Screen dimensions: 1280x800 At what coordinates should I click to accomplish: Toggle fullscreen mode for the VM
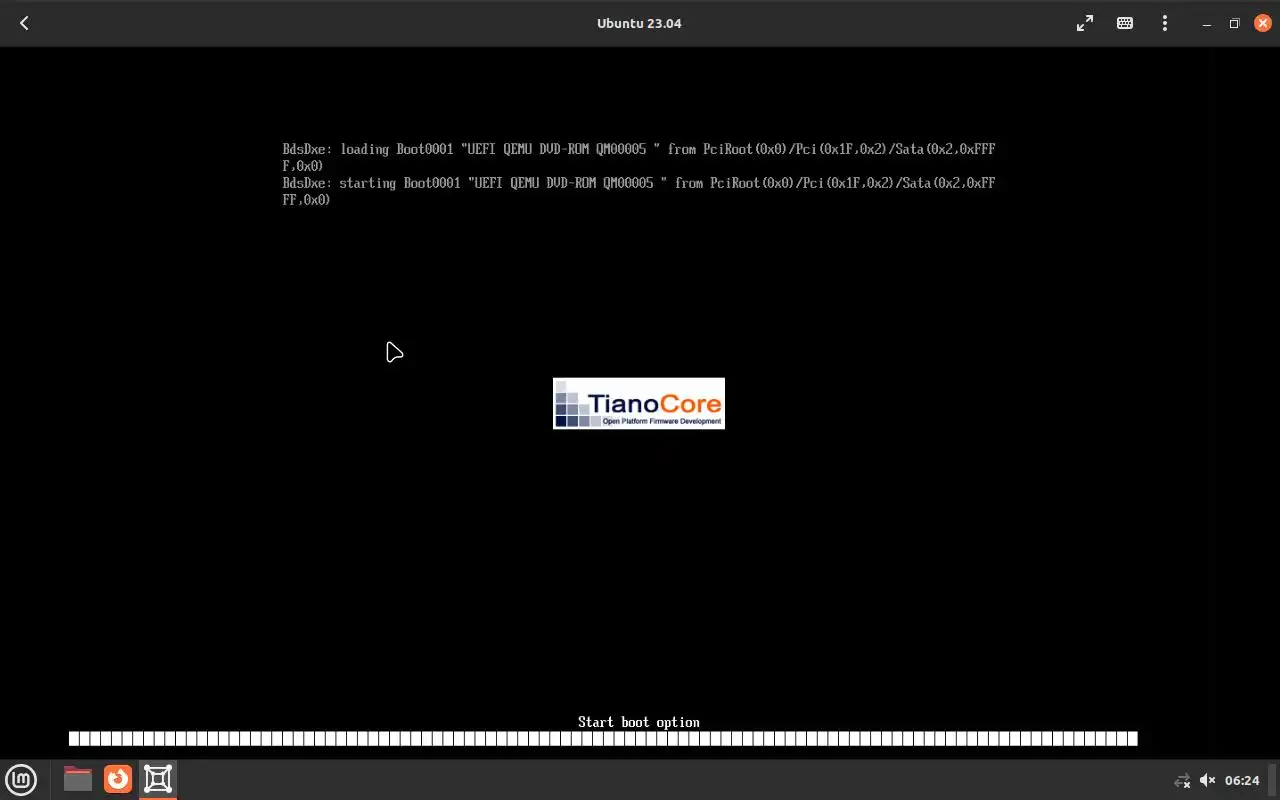(1085, 23)
